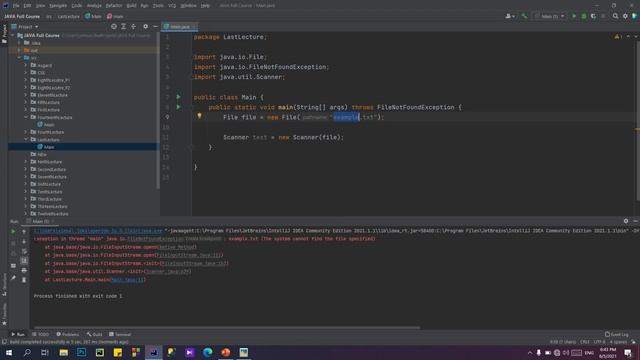640x360 pixels.
Task: Click the run gutter arrow beside main method
Action: pos(178,107)
